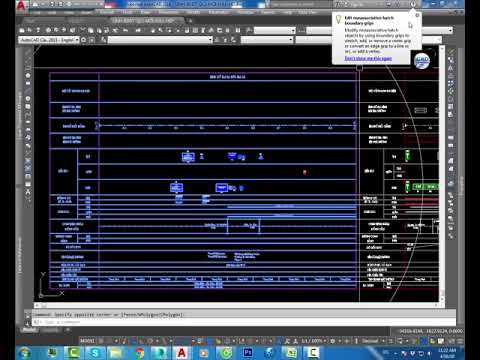Select the Revision Cloud tool
The image size is (480, 360).
(28, 106)
